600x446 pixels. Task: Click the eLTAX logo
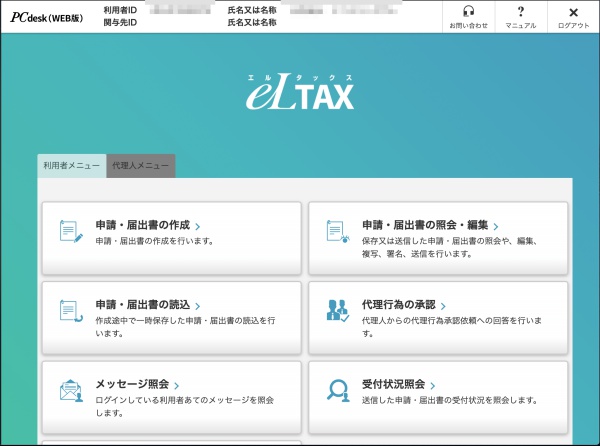pos(300,91)
